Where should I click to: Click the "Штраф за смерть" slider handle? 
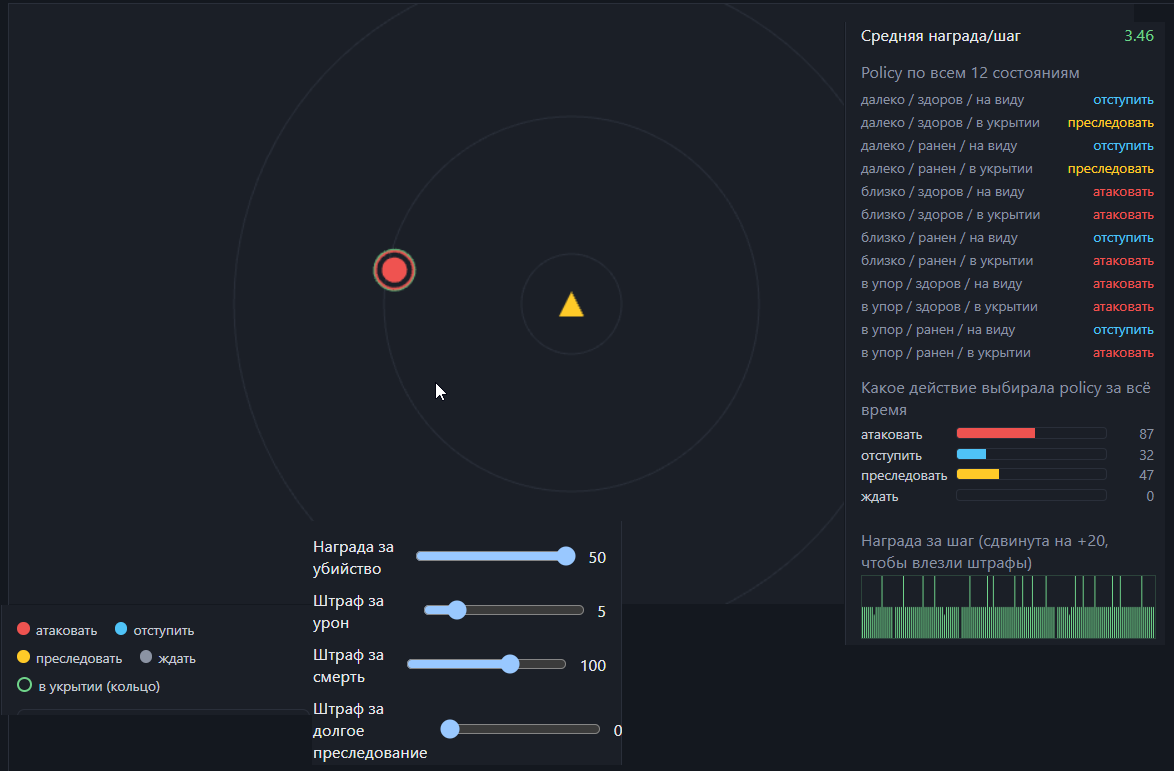point(510,664)
